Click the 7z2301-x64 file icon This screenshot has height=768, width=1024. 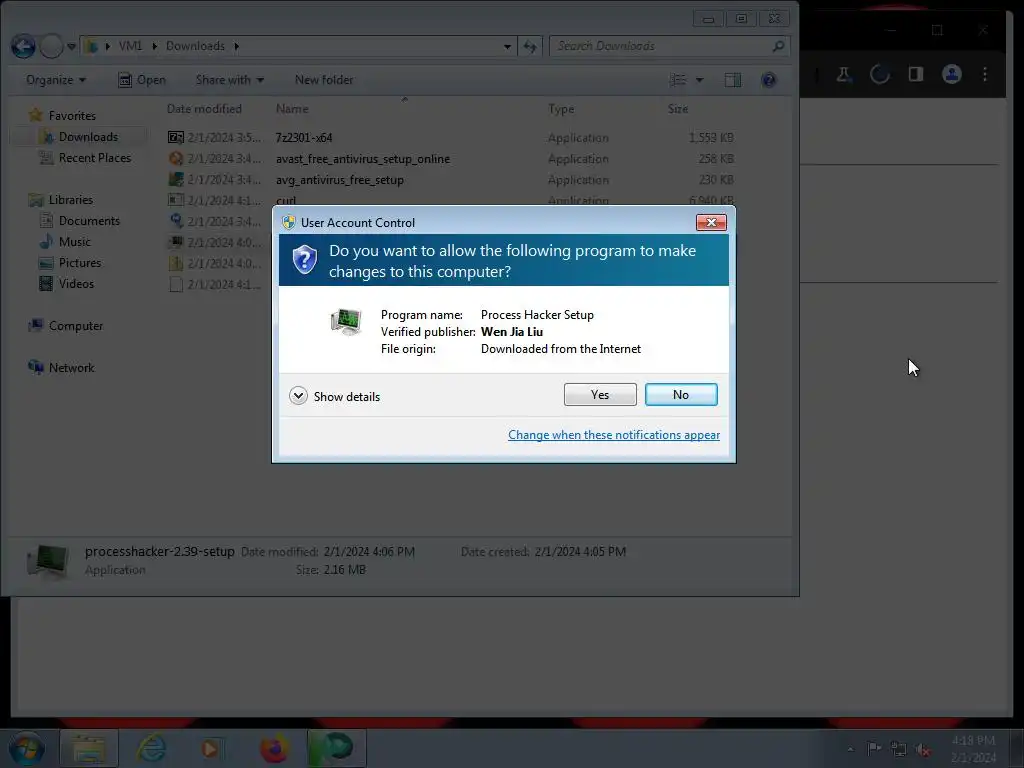(x=176, y=137)
